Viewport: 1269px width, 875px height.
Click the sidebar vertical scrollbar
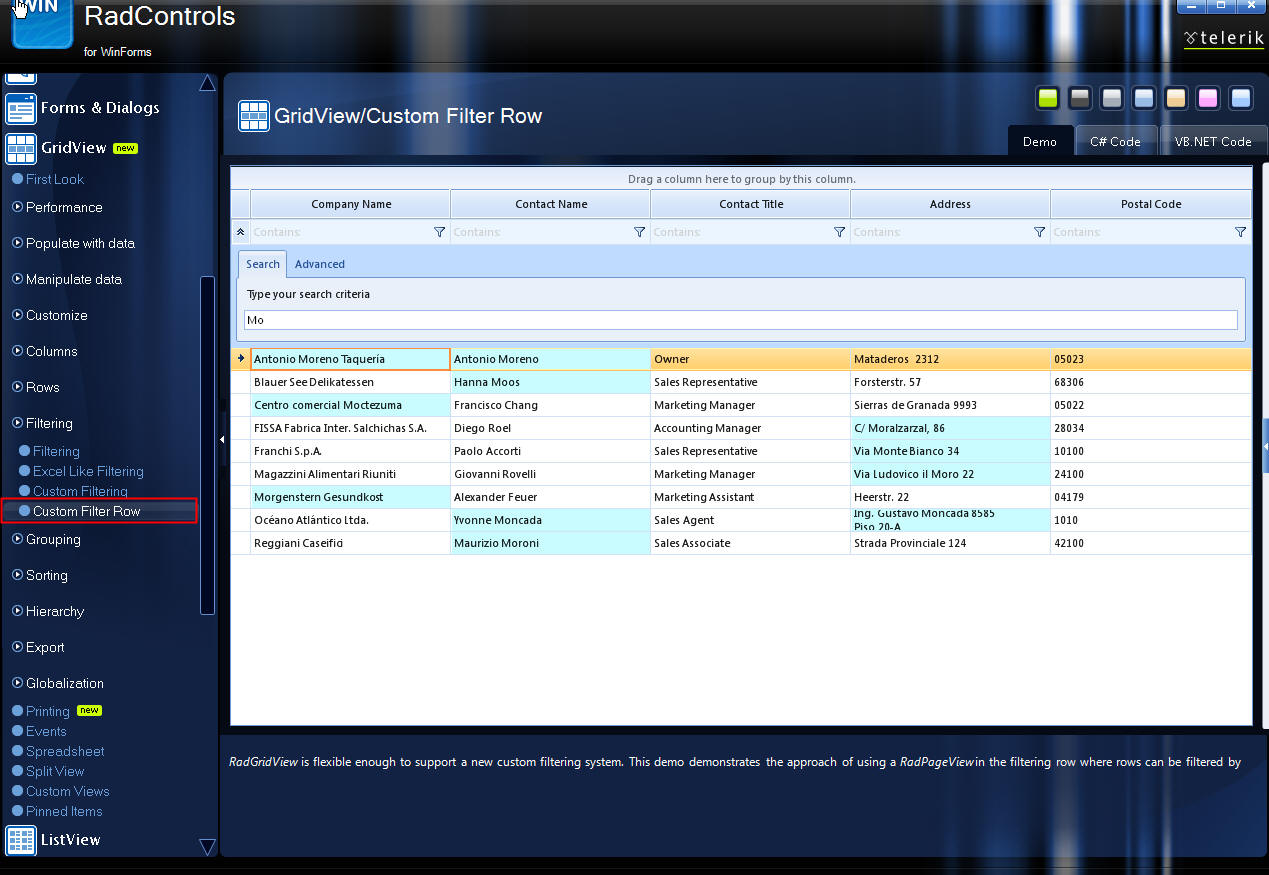coord(208,445)
